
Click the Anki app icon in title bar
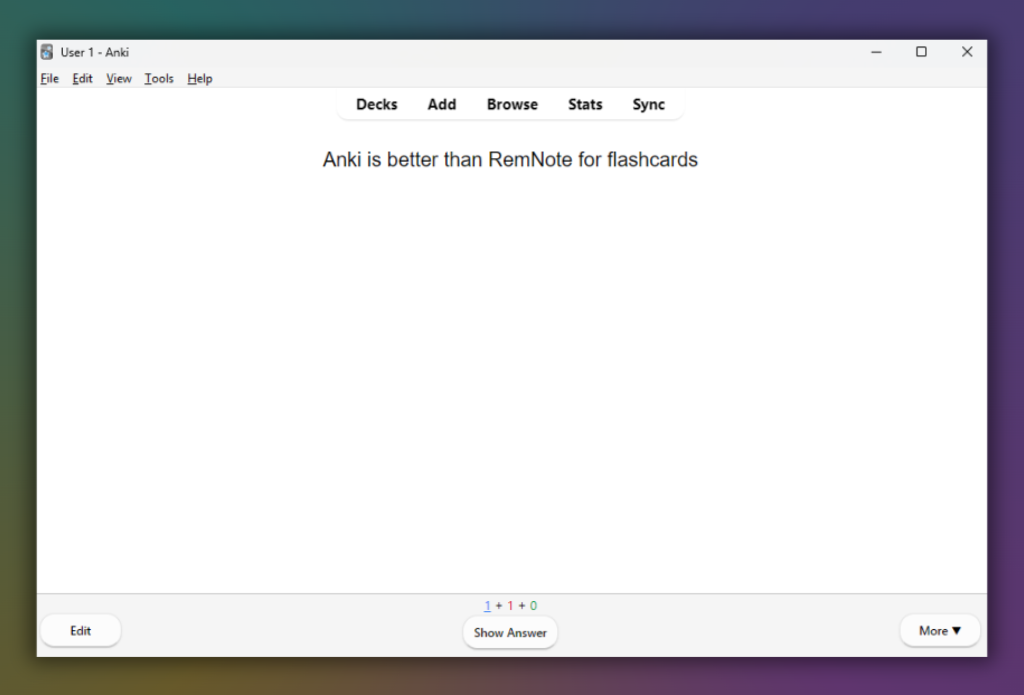(46, 51)
